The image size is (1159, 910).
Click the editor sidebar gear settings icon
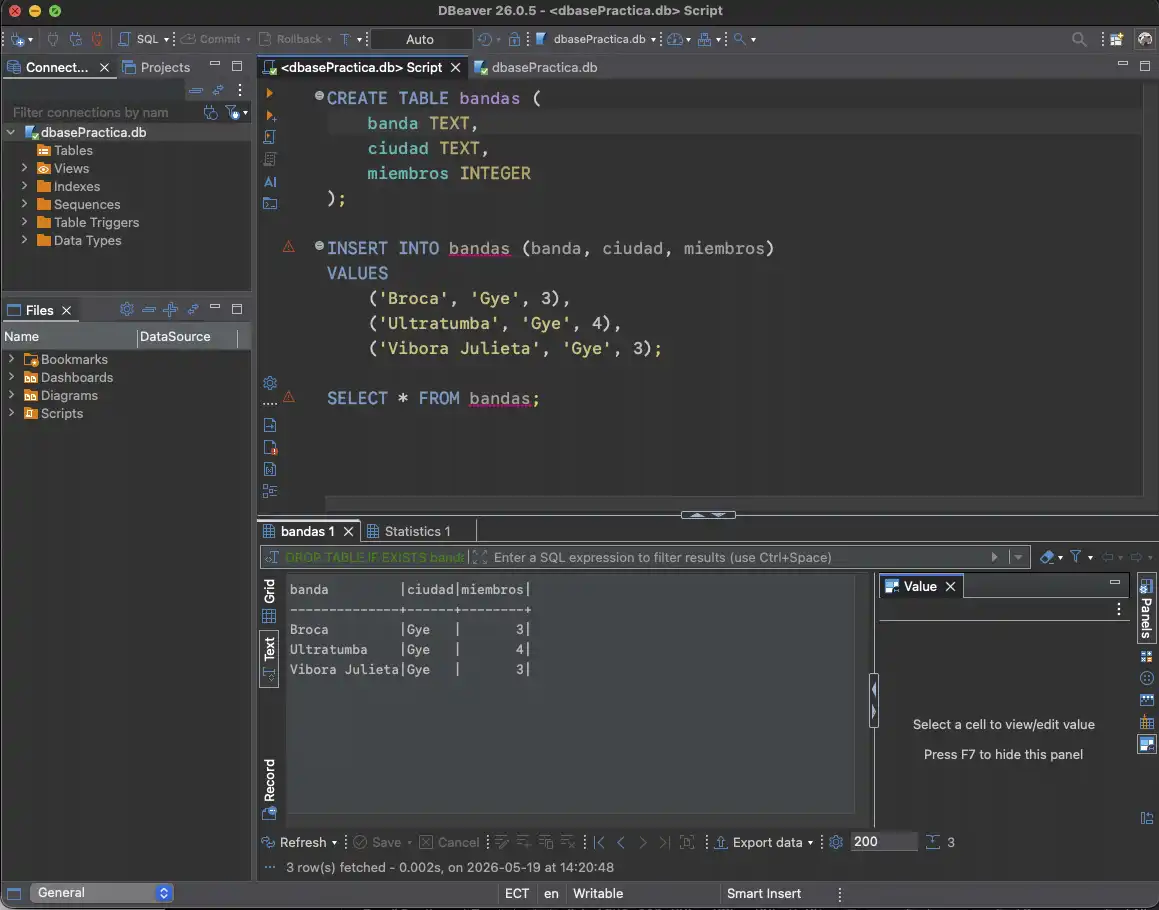[270, 383]
